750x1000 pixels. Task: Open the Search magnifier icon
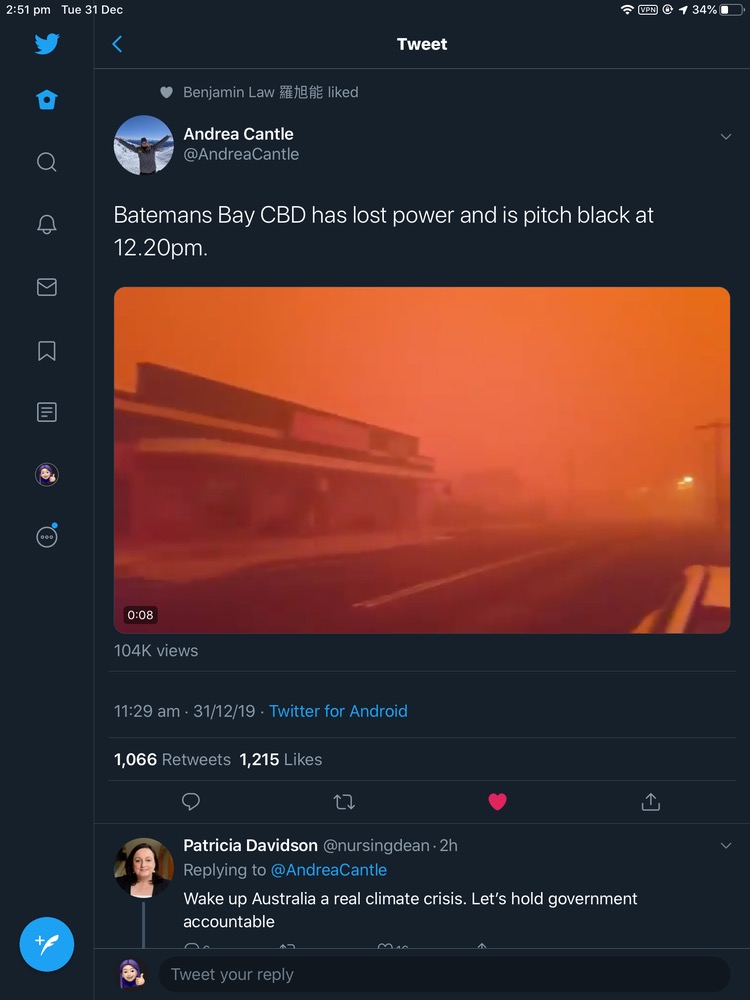click(47, 162)
